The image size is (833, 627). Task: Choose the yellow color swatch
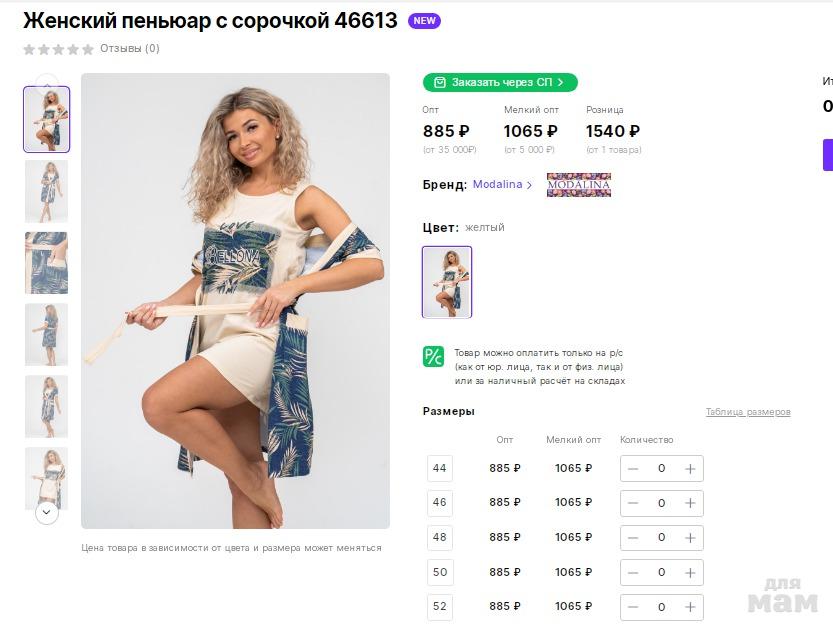(447, 282)
